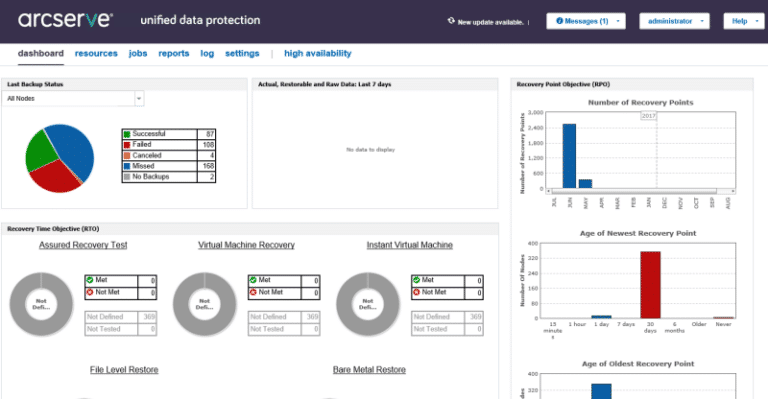Click the red Not Met icon under Virtual Machine Recovery
This screenshot has width=768, height=399.
(x=253, y=292)
